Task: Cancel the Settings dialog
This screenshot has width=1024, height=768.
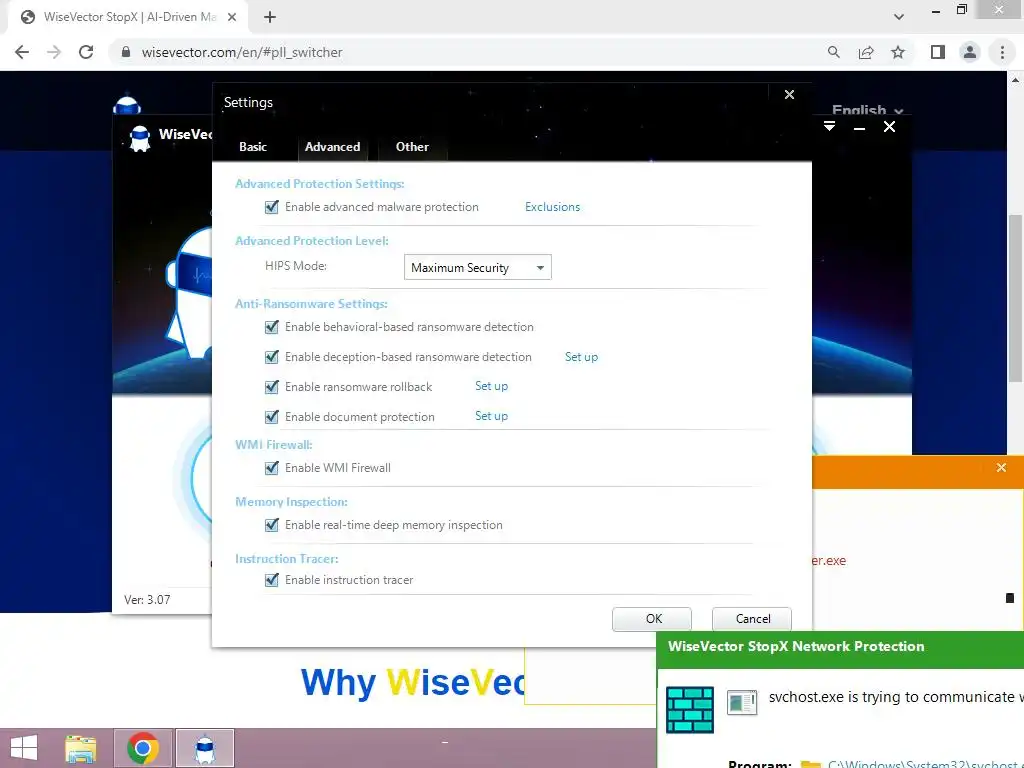Action: (752, 619)
